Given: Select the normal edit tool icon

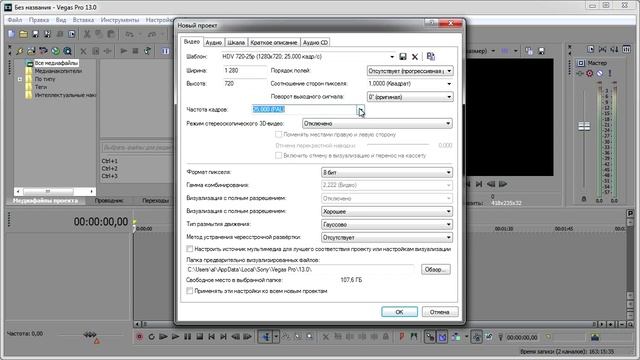Looking at the screenshot, I should pos(266,337).
